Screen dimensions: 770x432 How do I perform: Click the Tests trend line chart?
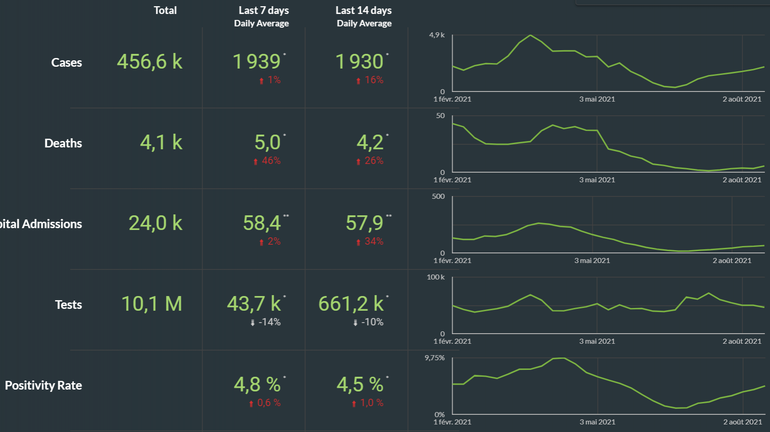coord(608,304)
